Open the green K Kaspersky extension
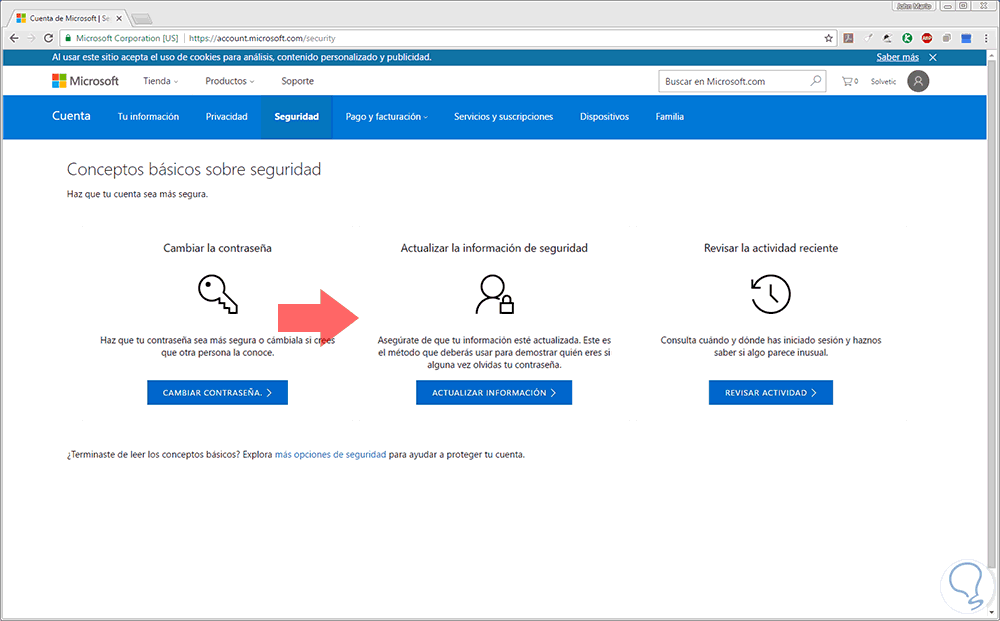The width and height of the screenshot is (1000, 621). (907, 38)
